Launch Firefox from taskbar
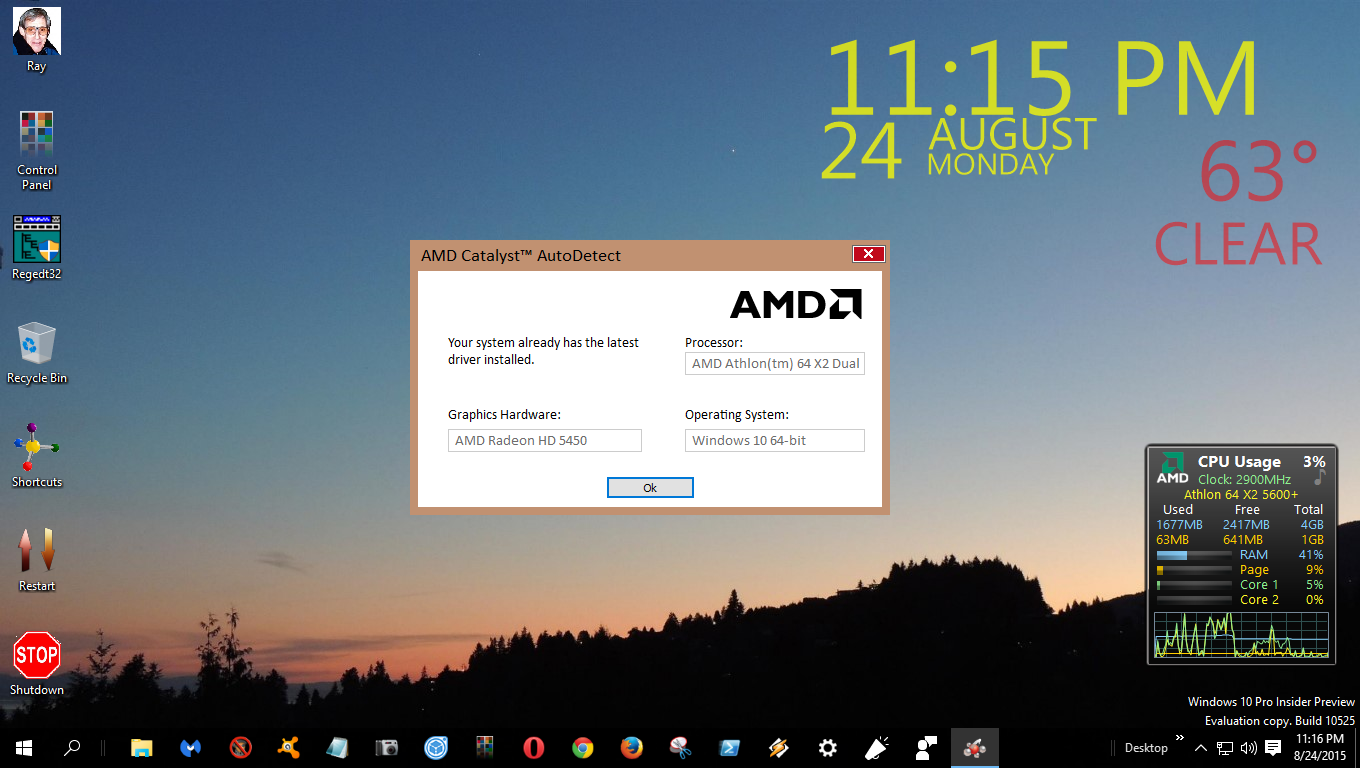The height and width of the screenshot is (768, 1360). pos(632,747)
